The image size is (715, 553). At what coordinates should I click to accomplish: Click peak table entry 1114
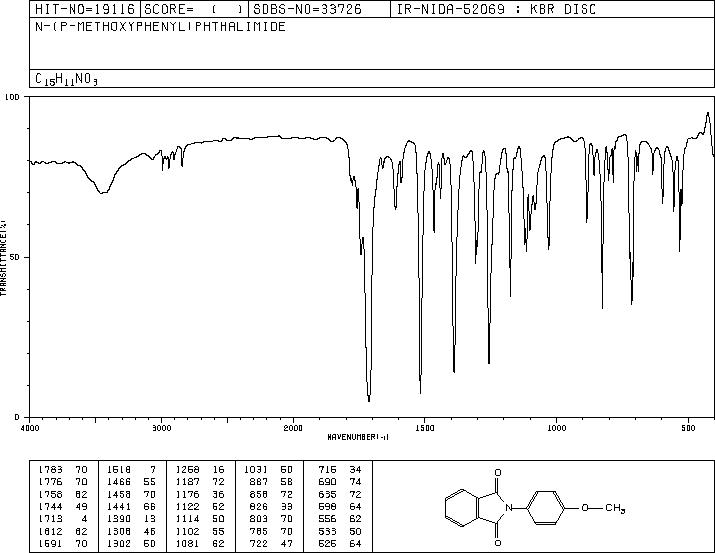click(x=187, y=519)
